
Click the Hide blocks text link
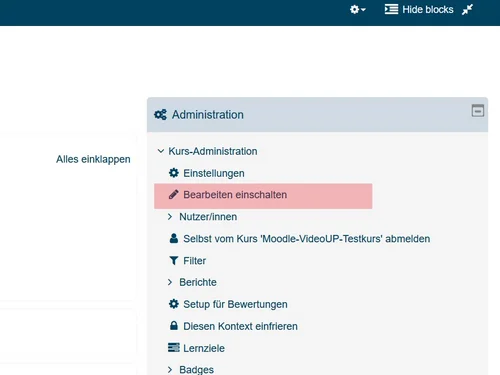pos(428,10)
